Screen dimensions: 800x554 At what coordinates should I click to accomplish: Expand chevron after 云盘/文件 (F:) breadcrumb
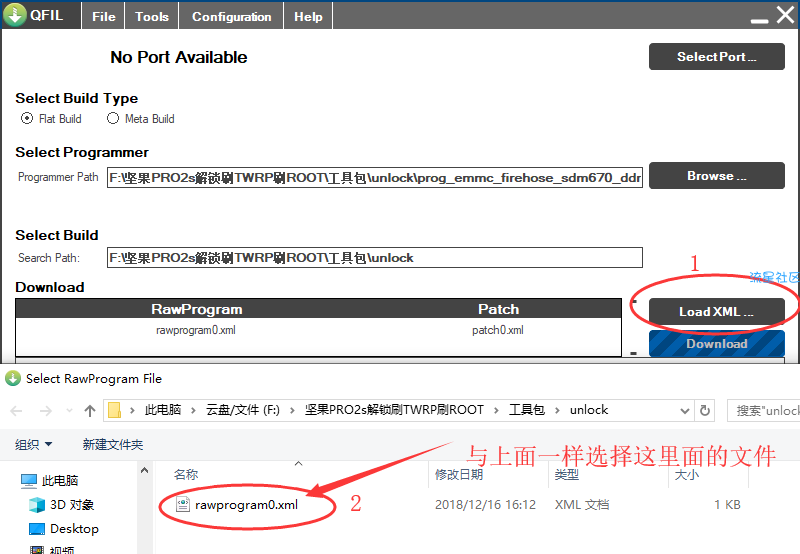click(x=292, y=410)
